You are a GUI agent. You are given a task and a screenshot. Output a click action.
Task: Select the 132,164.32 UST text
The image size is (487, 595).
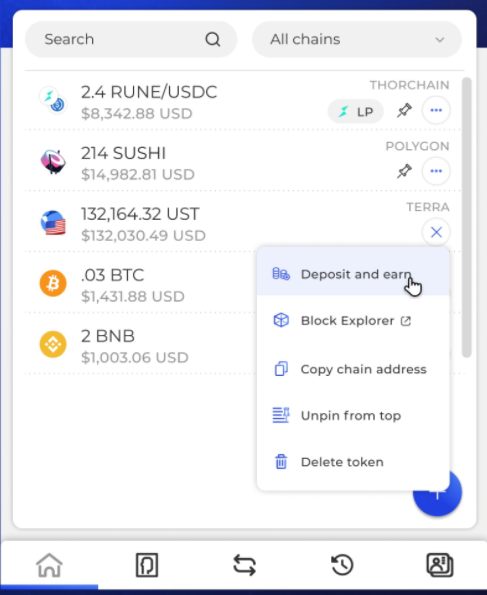[x=140, y=214]
